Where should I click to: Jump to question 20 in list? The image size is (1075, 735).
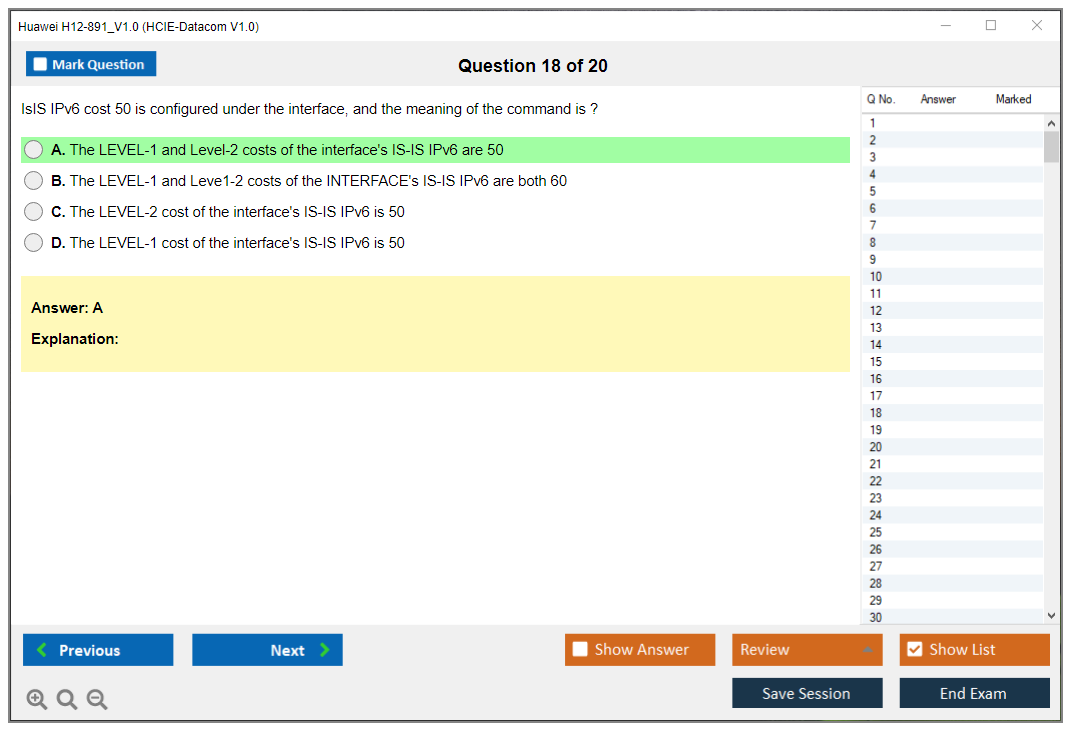click(x=876, y=447)
